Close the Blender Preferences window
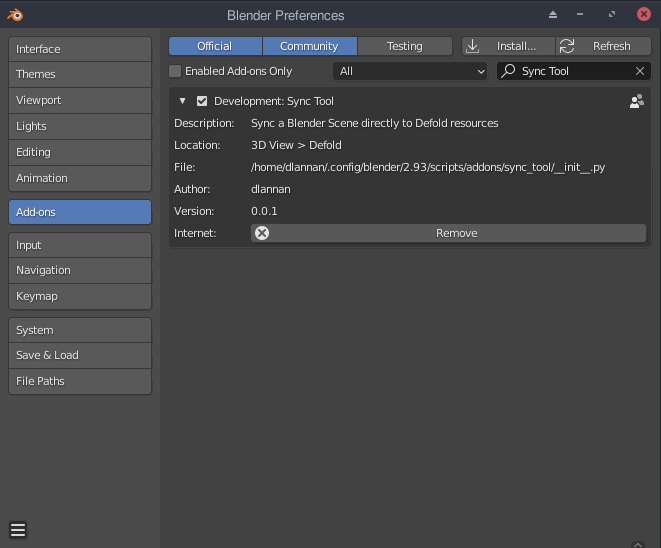Image resolution: width=661 pixels, height=548 pixels. (x=644, y=14)
